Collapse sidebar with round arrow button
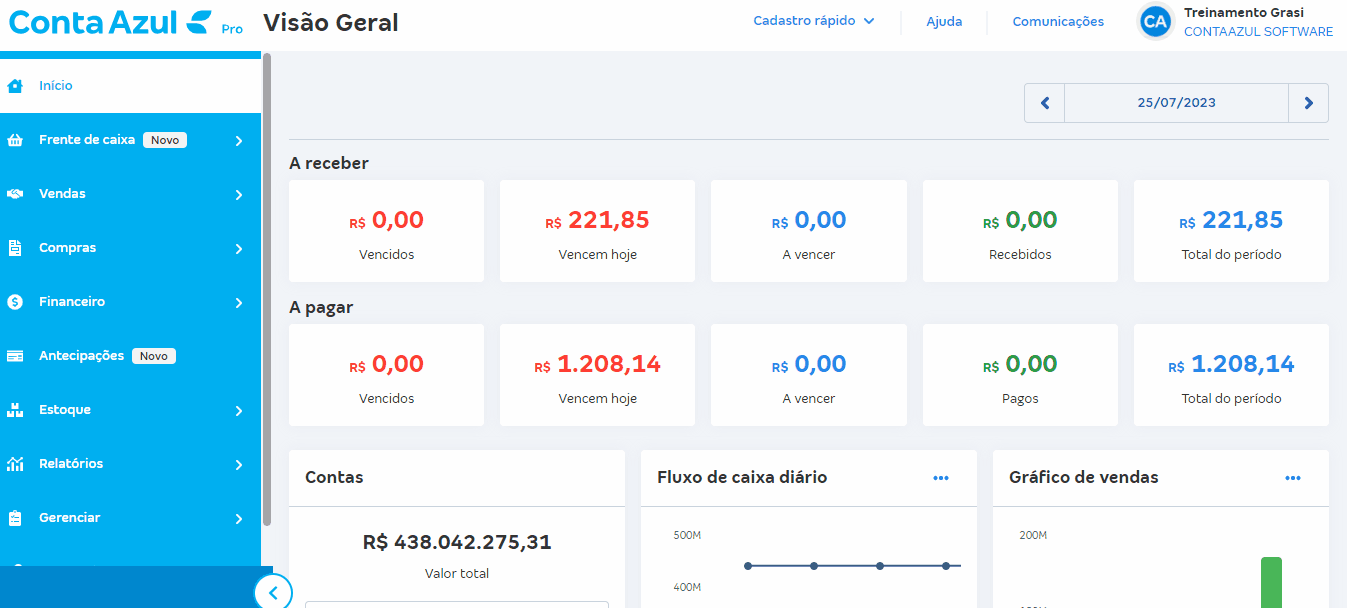Screen dimensions: 1347x608 click(x=273, y=593)
